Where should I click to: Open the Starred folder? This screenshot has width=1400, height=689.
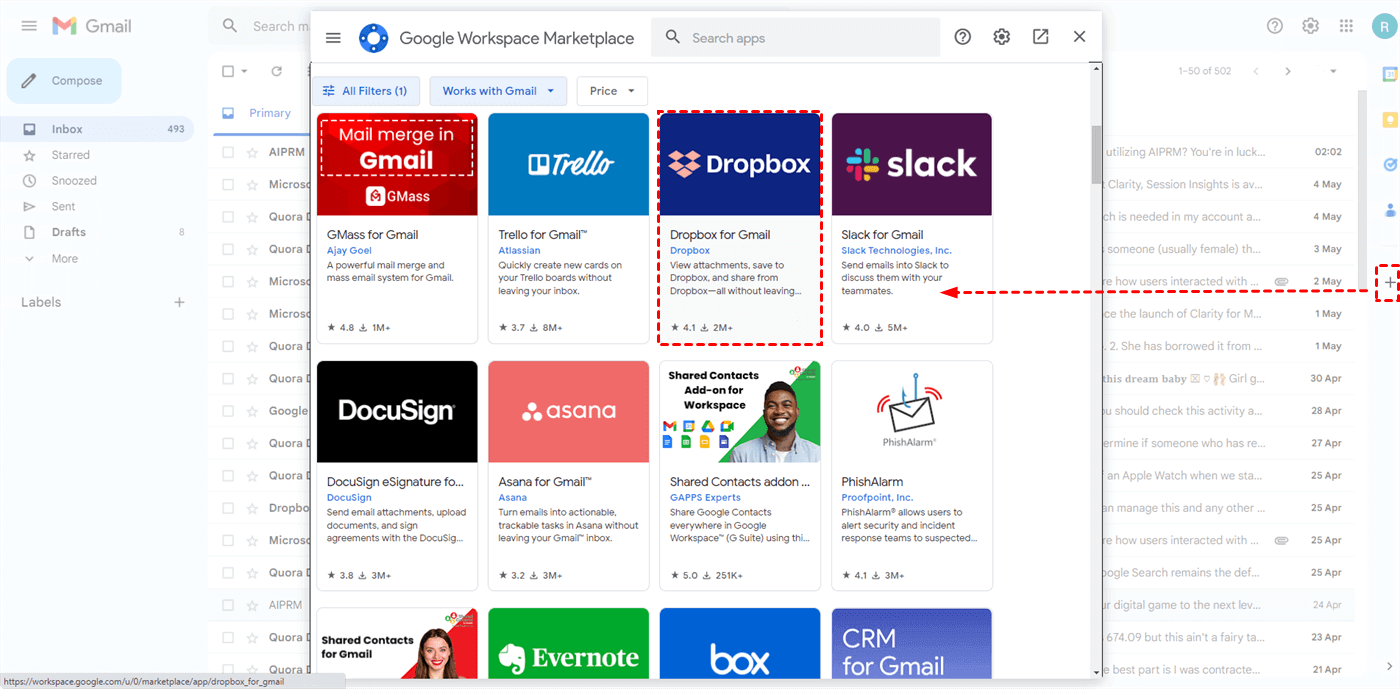click(70, 155)
